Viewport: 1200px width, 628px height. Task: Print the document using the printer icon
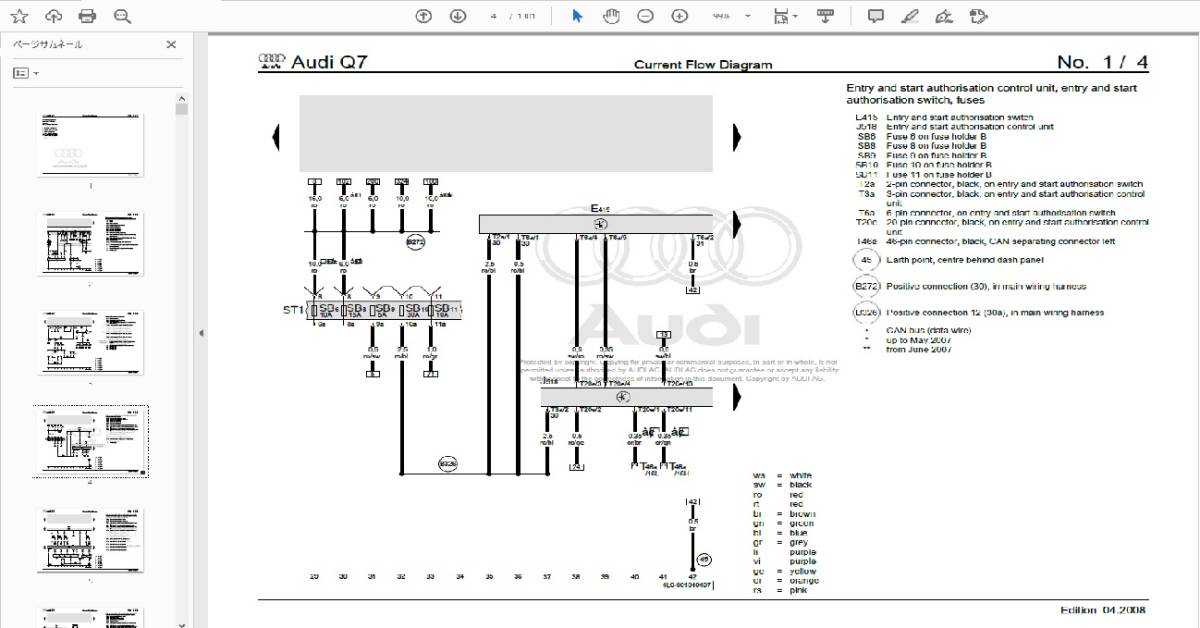pos(87,16)
